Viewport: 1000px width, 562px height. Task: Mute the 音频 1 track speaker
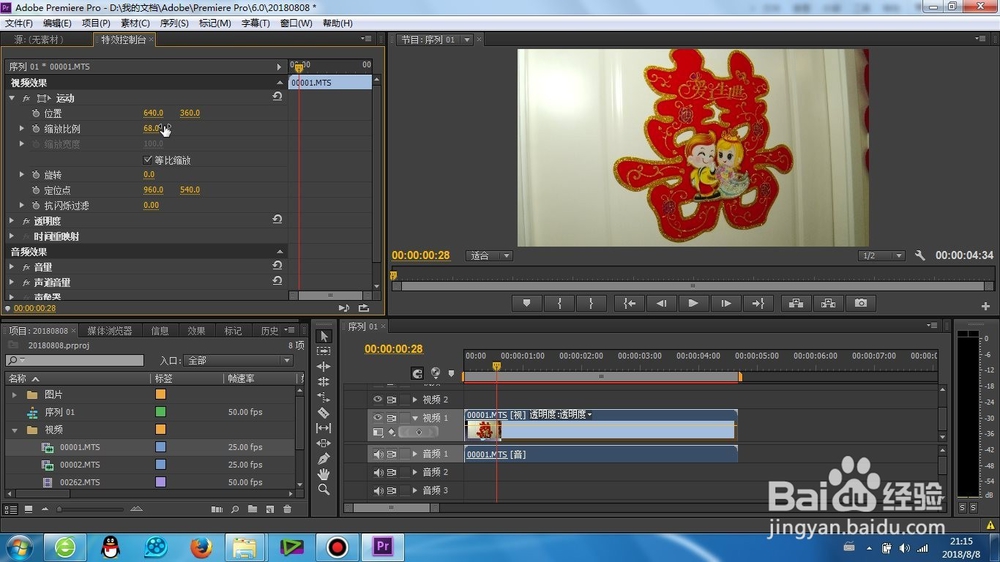tap(378, 454)
